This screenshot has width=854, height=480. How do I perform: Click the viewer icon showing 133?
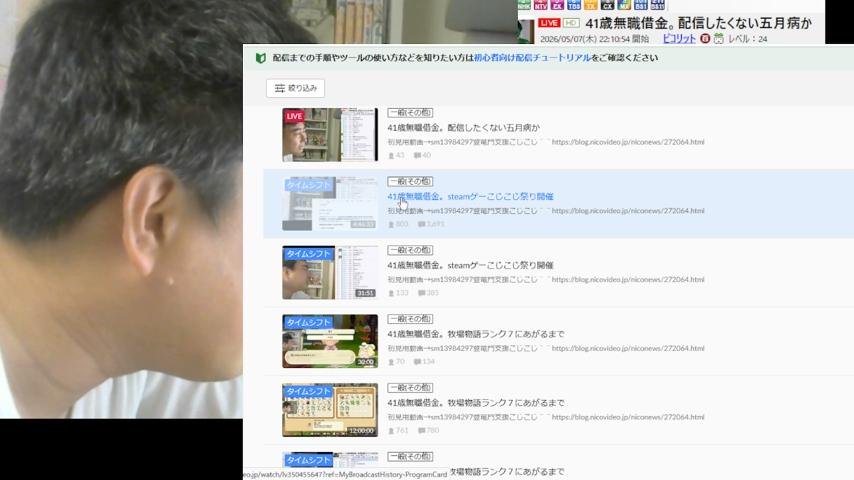click(x=391, y=293)
